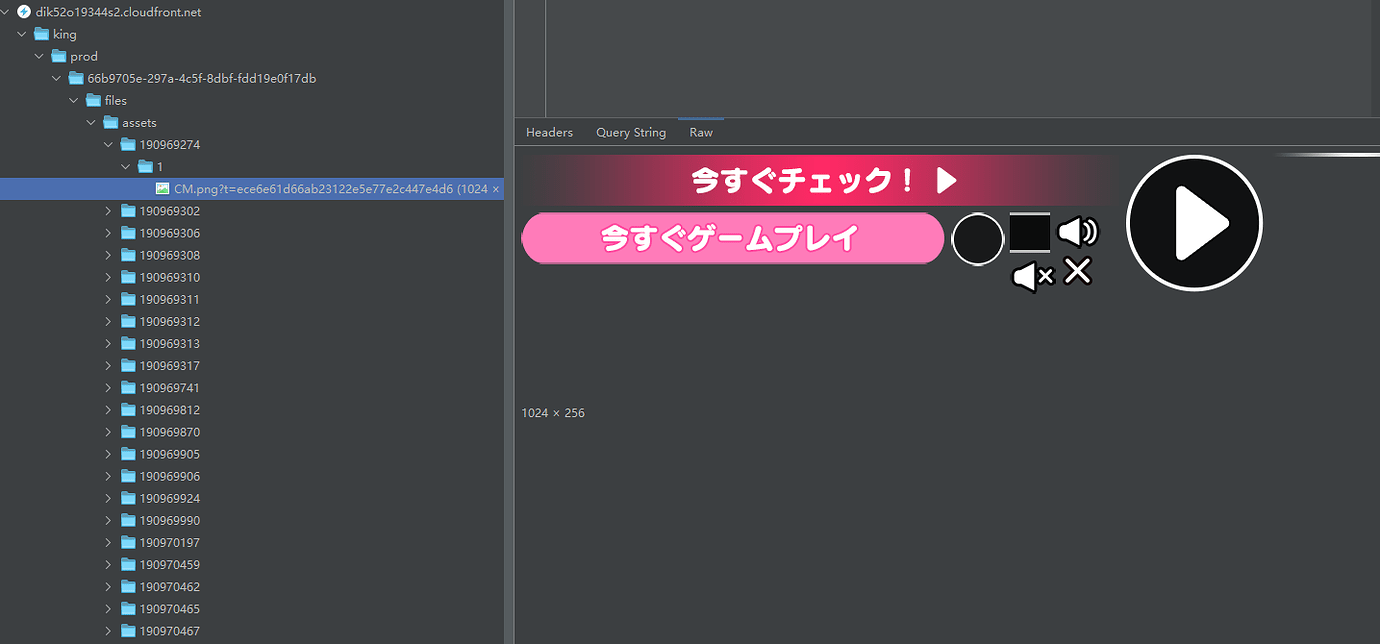Click the empty circle shape in the preview
Image resolution: width=1380 pixels, height=644 pixels.
(977, 238)
